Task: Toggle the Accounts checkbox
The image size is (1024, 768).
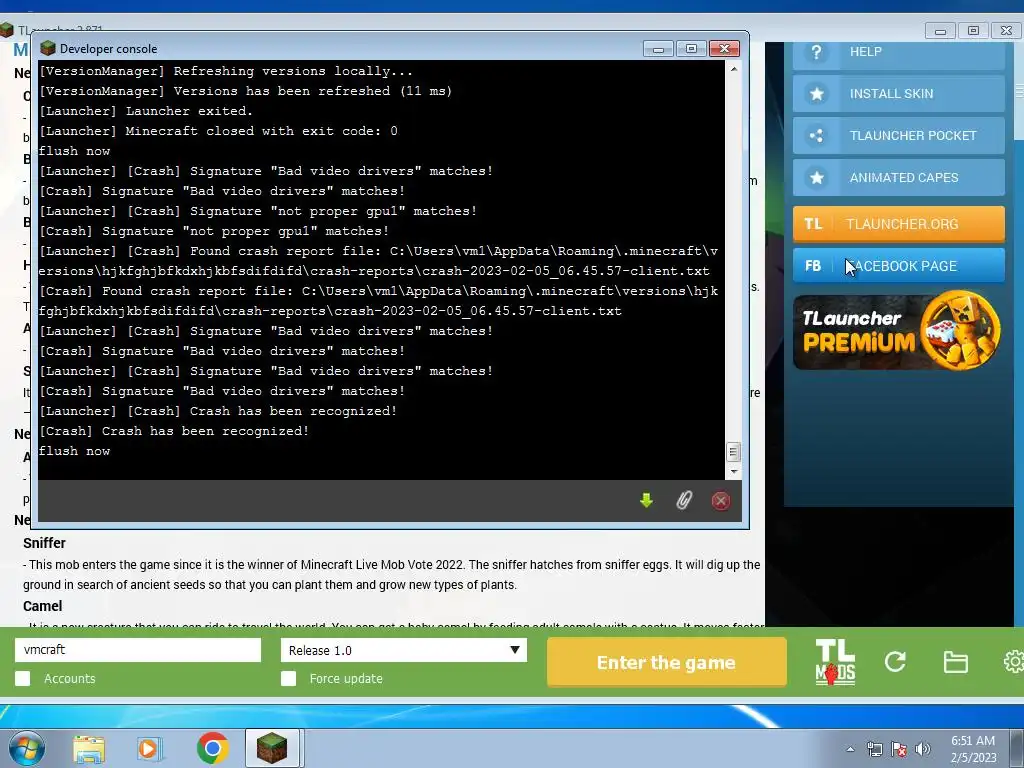Action: click(23, 679)
